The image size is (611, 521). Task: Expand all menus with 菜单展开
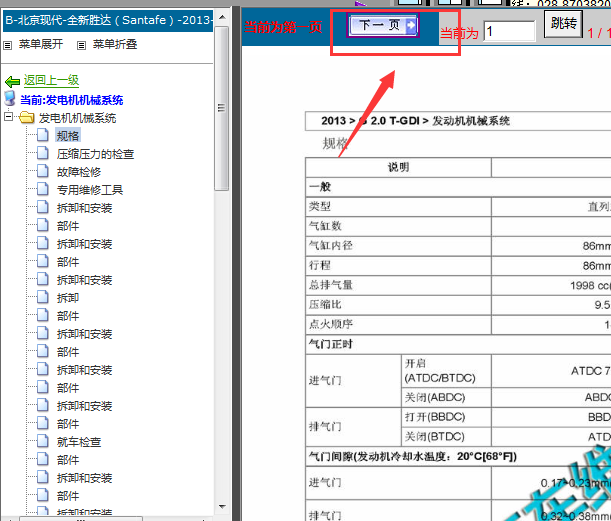[41, 44]
